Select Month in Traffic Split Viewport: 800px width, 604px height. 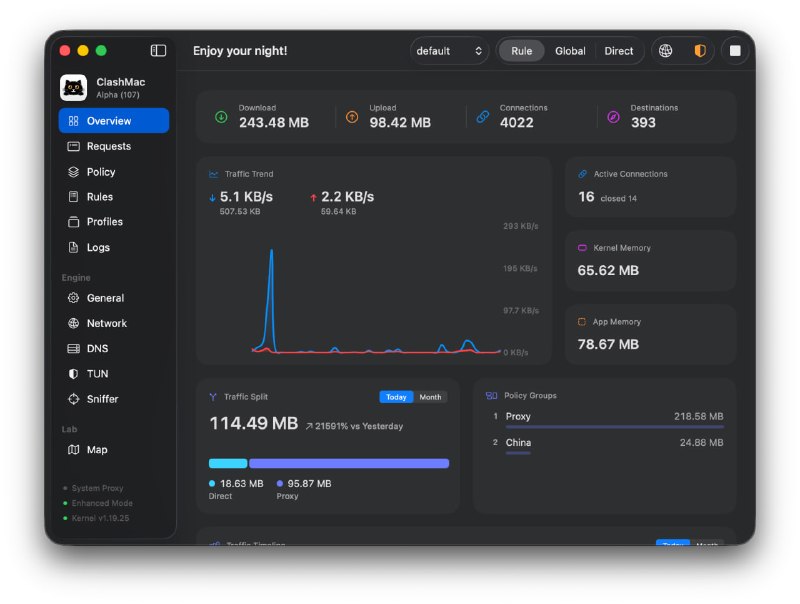coord(430,397)
